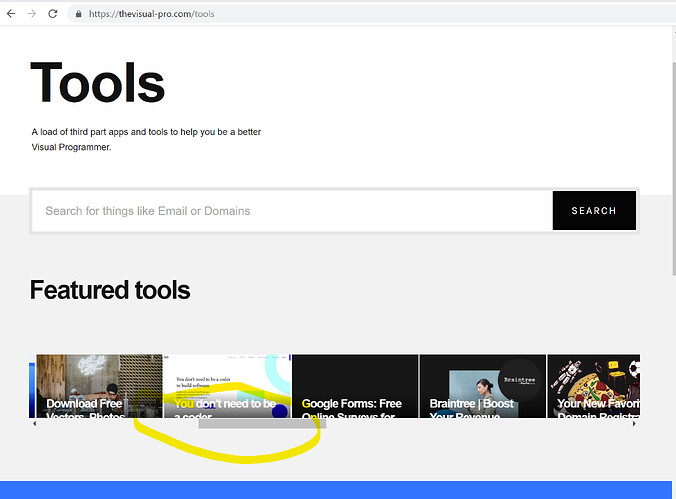Open the Google Forms Free Online Surveys card
Viewport: 676px width, 499px height.
(355, 386)
